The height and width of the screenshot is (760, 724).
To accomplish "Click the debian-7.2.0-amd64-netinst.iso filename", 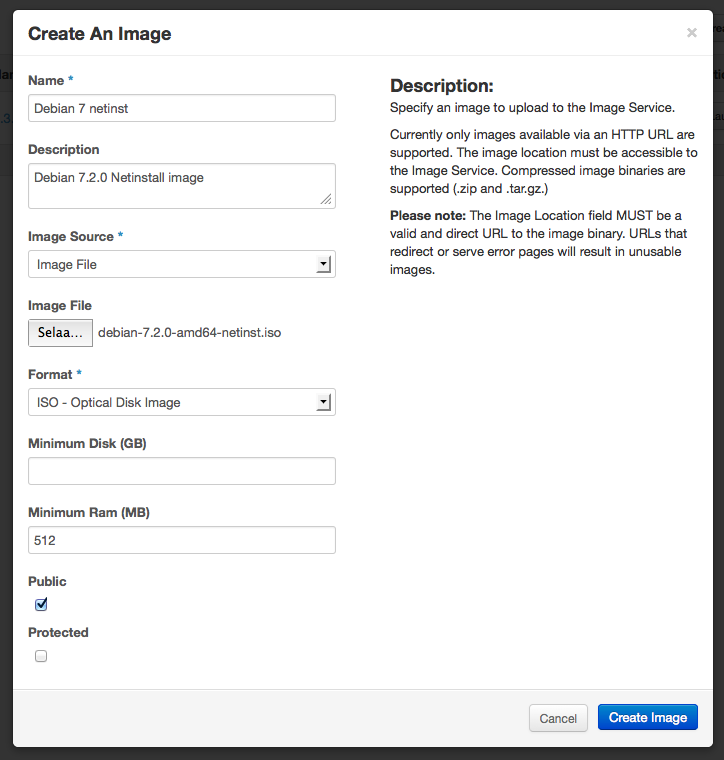I will (189, 333).
